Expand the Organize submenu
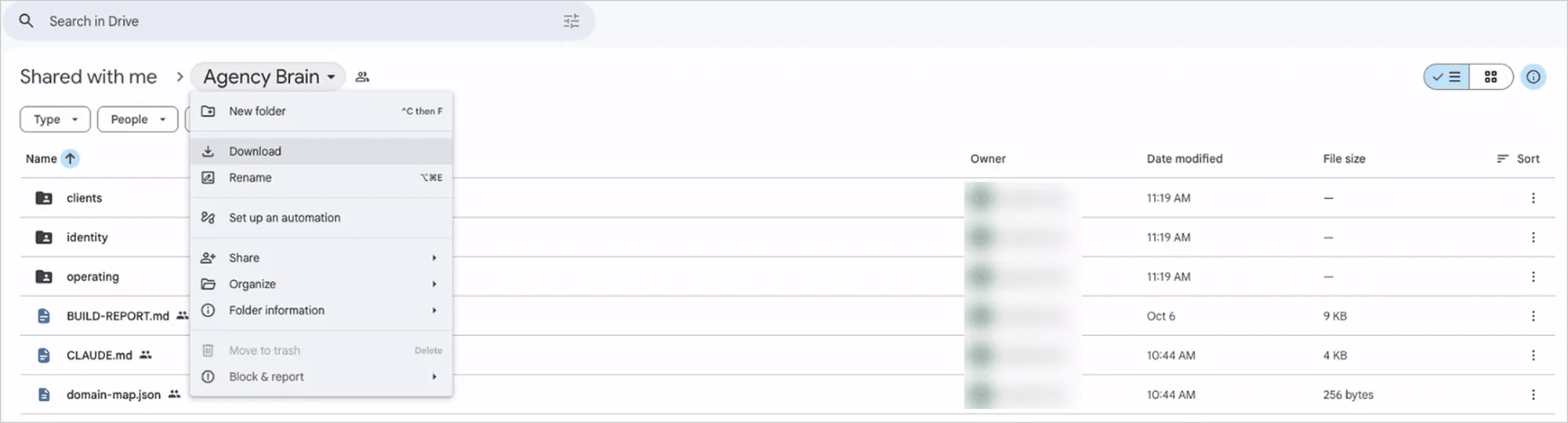1568x423 pixels. [321, 284]
